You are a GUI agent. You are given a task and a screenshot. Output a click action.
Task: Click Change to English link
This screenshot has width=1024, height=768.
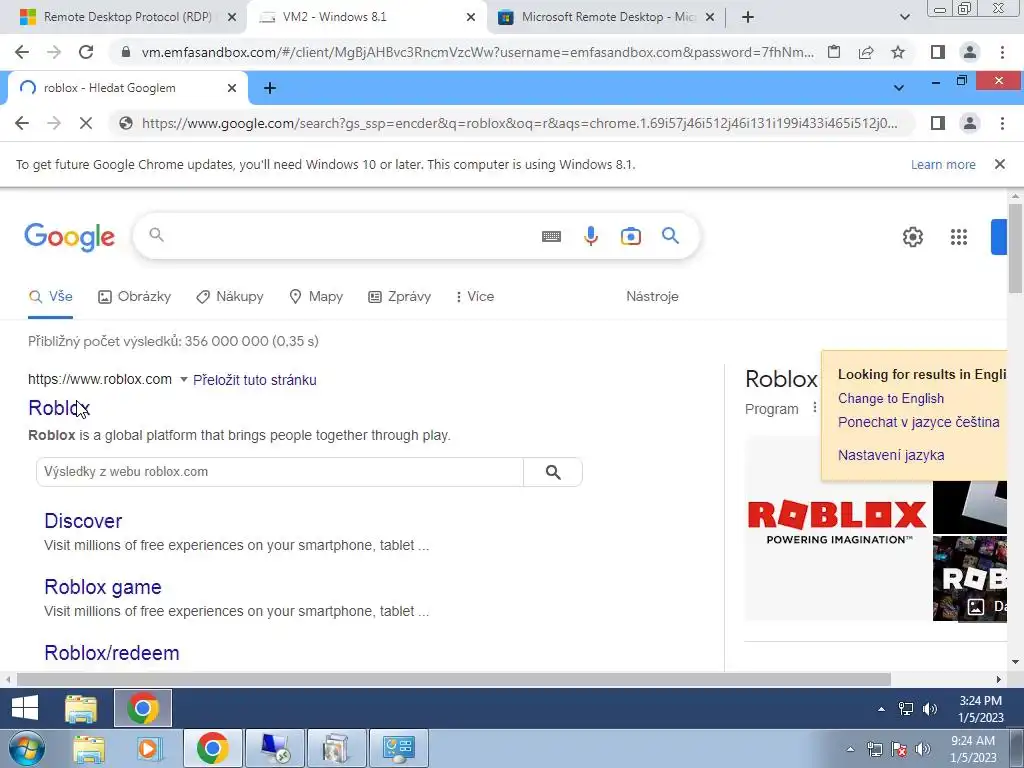(891, 398)
